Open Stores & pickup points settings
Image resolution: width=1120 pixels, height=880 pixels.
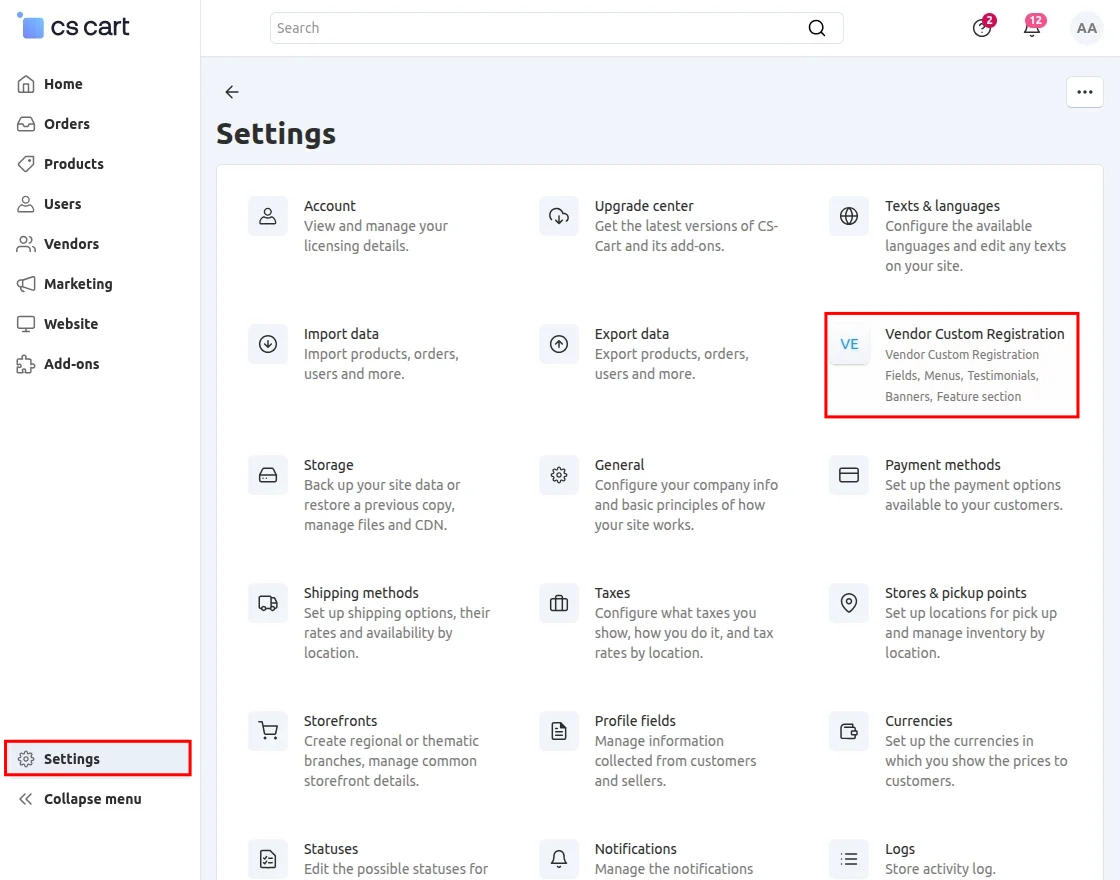pyautogui.click(x=956, y=593)
